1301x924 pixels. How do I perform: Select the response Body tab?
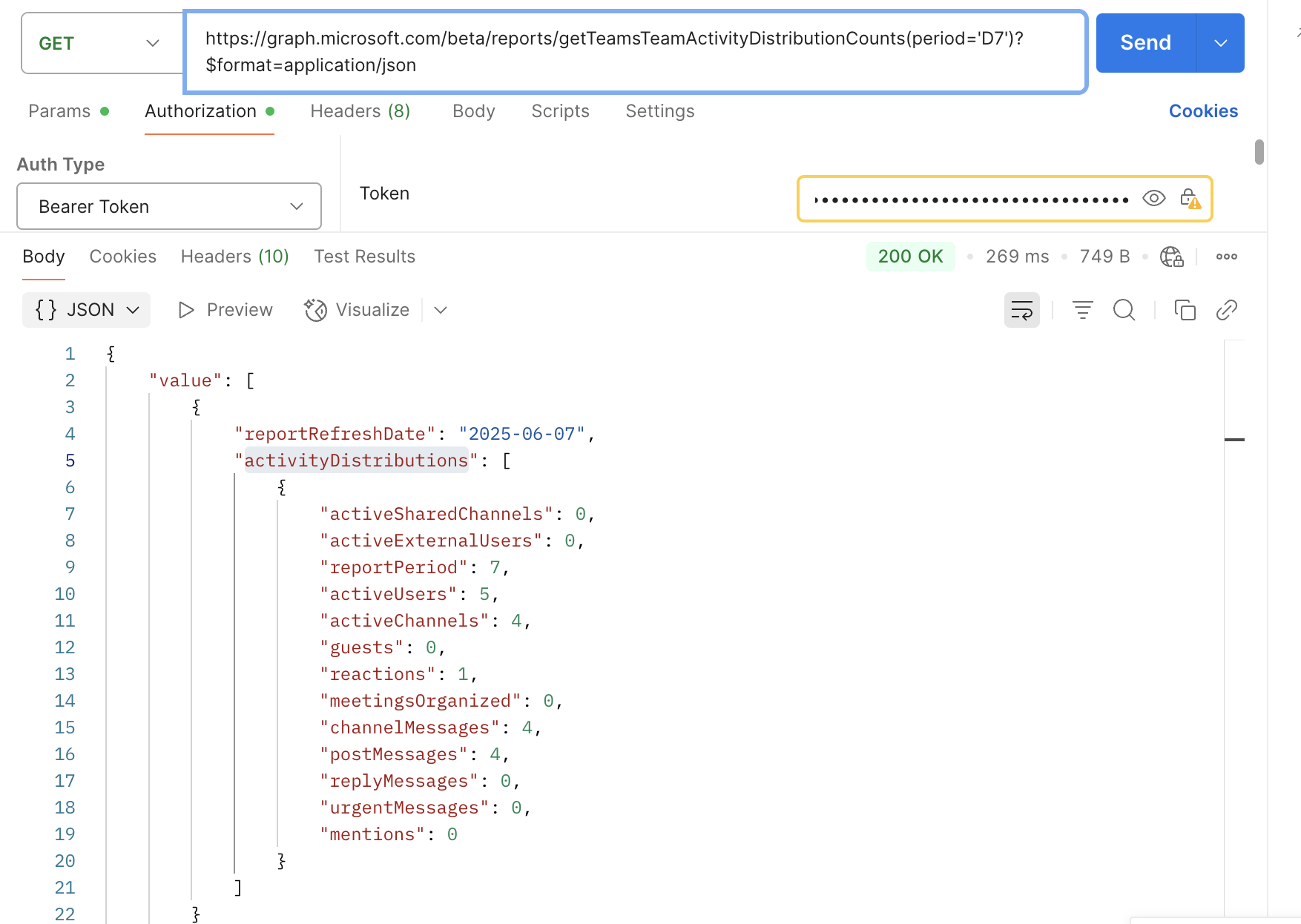pyautogui.click(x=44, y=257)
